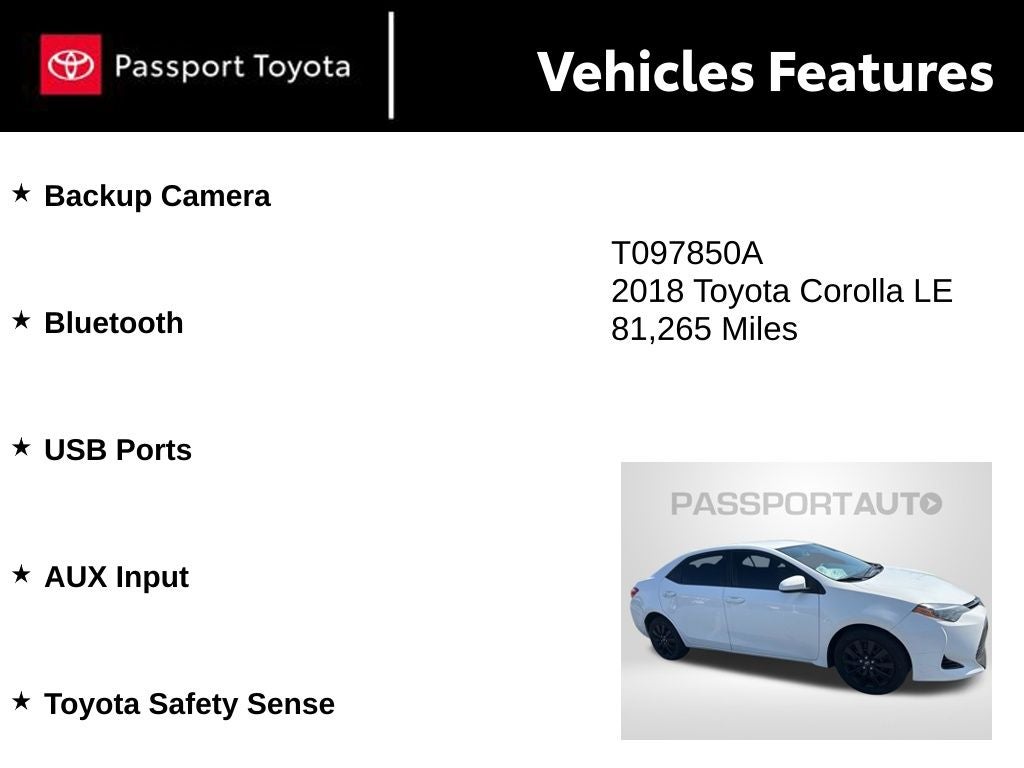Click the white vertical divider in the header

391,66
